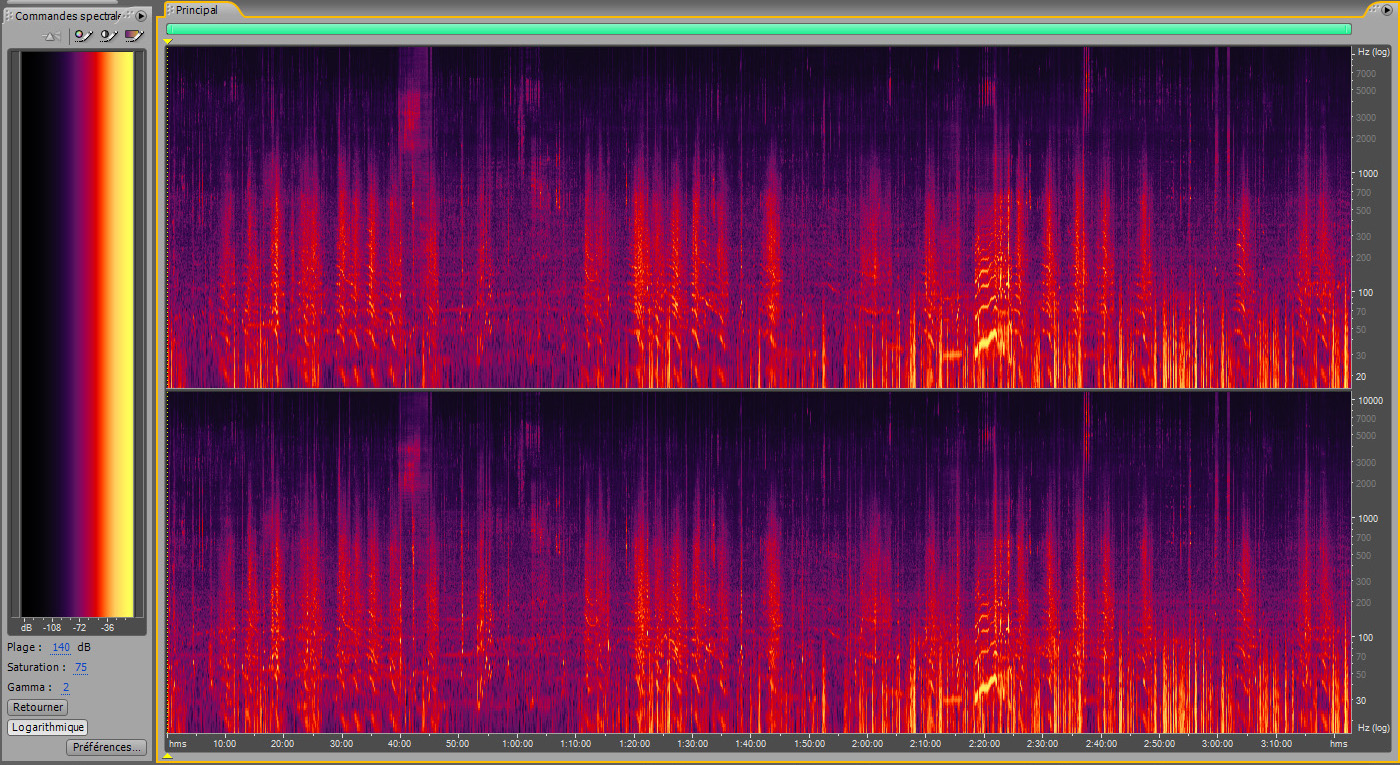This screenshot has width=1400, height=765.
Task: Open the Préférences... dialog
Action: (107, 747)
